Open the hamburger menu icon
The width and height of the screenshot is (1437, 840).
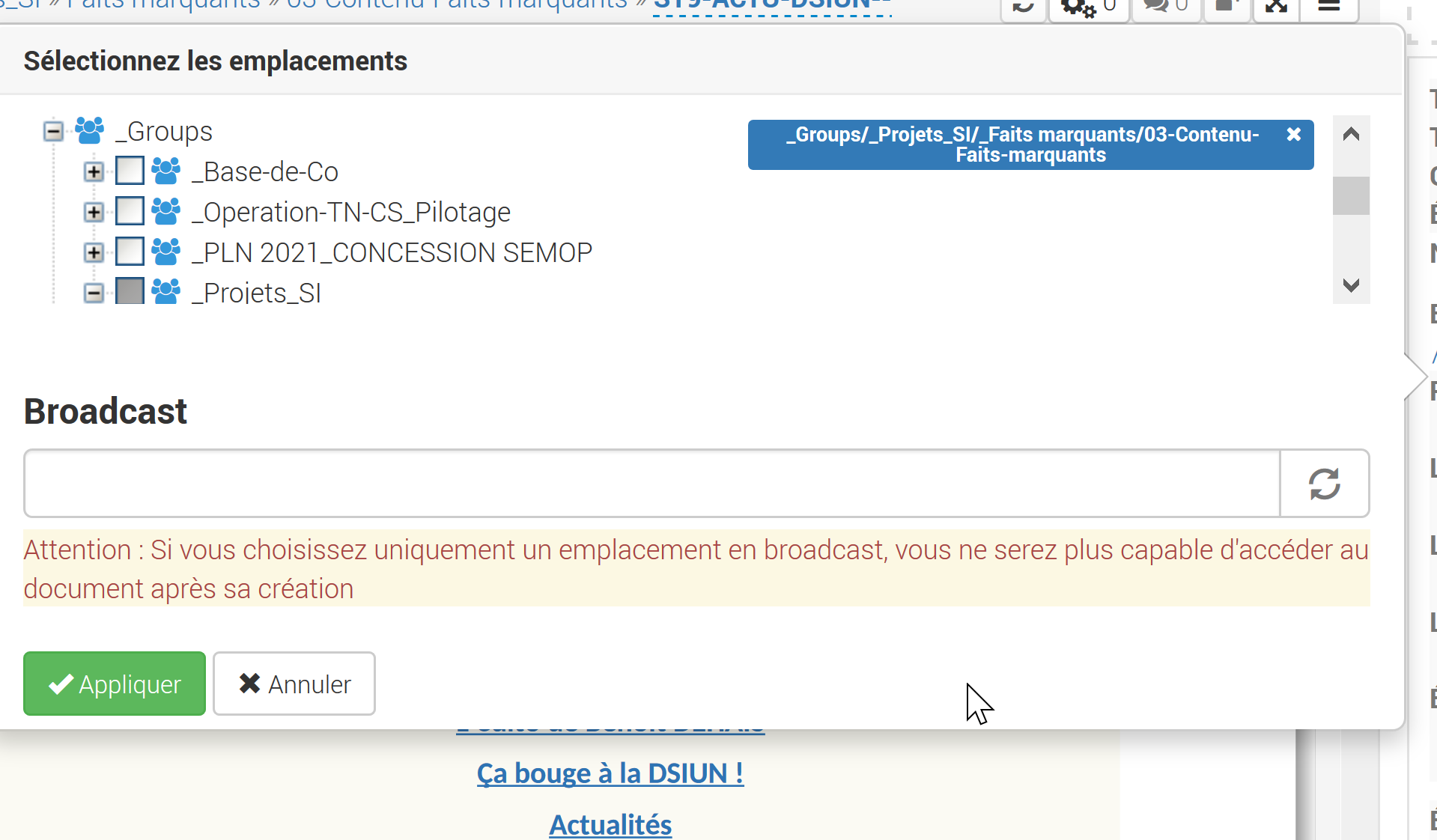pos(1328,6)
